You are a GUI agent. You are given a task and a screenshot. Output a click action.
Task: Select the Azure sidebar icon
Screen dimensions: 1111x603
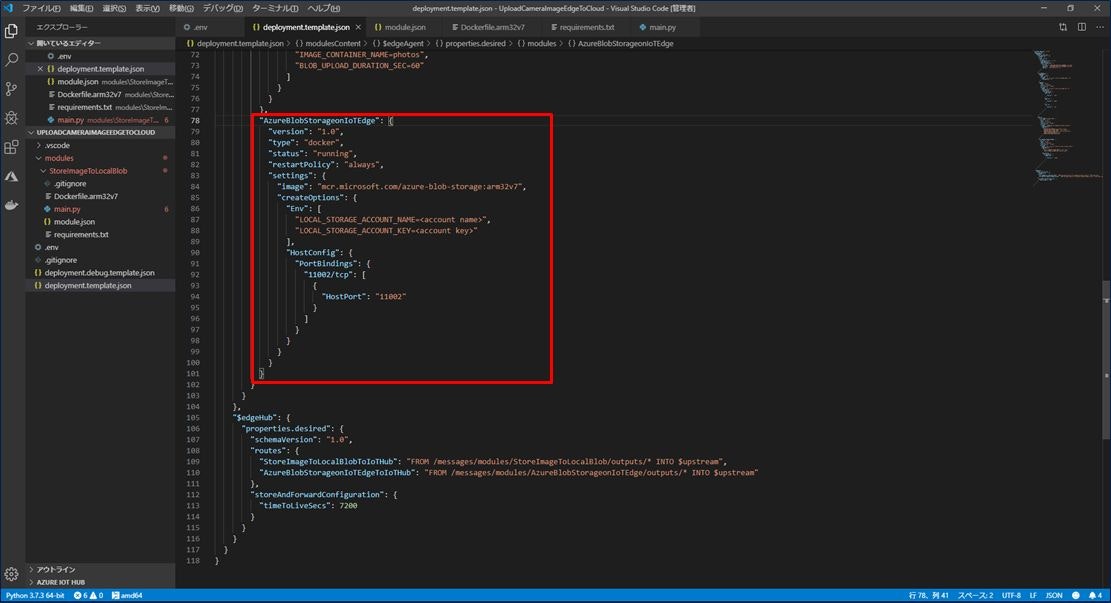[x=11, y=177]
